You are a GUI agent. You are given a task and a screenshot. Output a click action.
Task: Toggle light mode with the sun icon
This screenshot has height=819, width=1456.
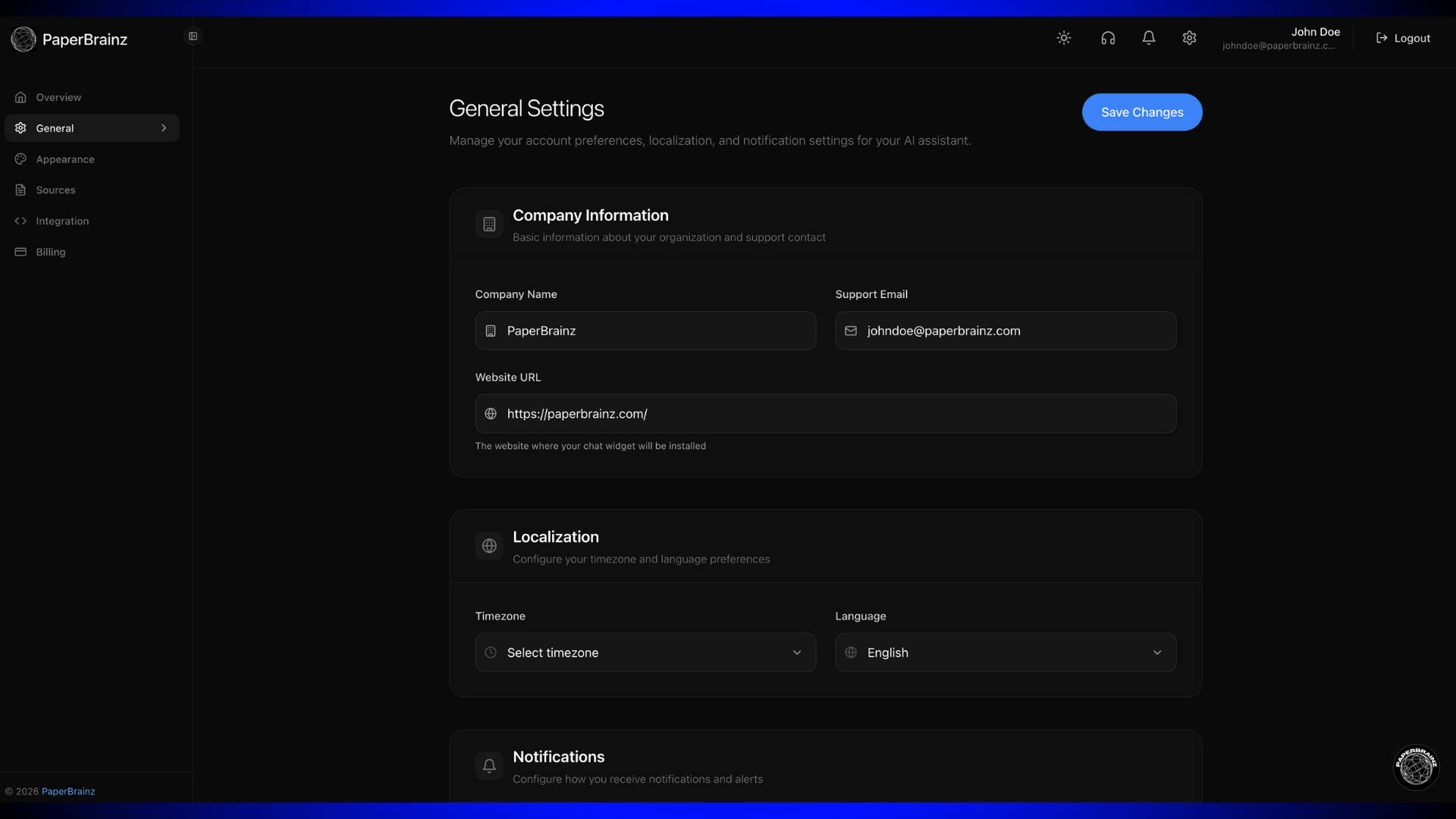(1063, 37)
